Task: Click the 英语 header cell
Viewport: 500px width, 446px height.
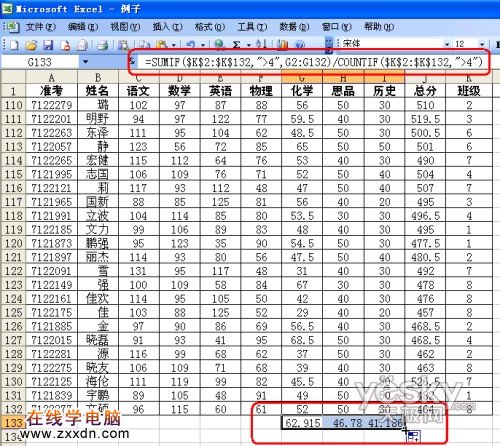Action: coord(220,91)
